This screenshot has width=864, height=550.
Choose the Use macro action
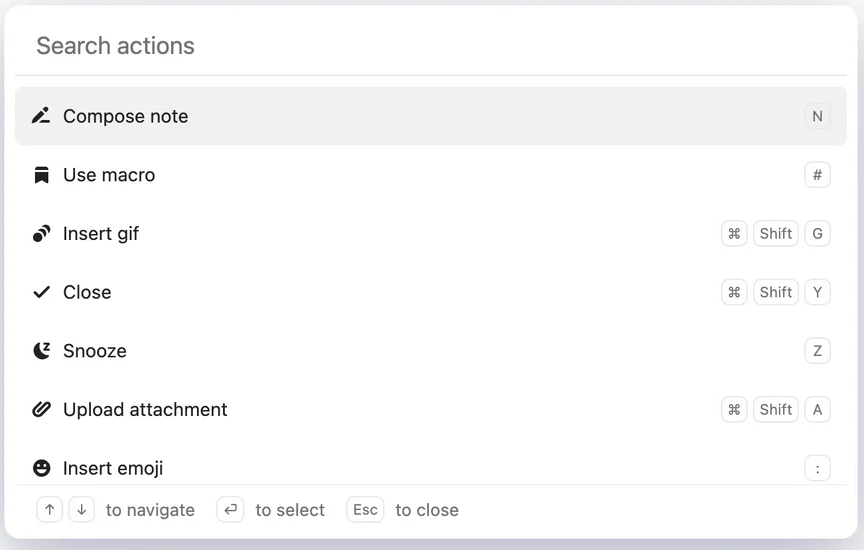pyautogui.click(x=109, y=175)
